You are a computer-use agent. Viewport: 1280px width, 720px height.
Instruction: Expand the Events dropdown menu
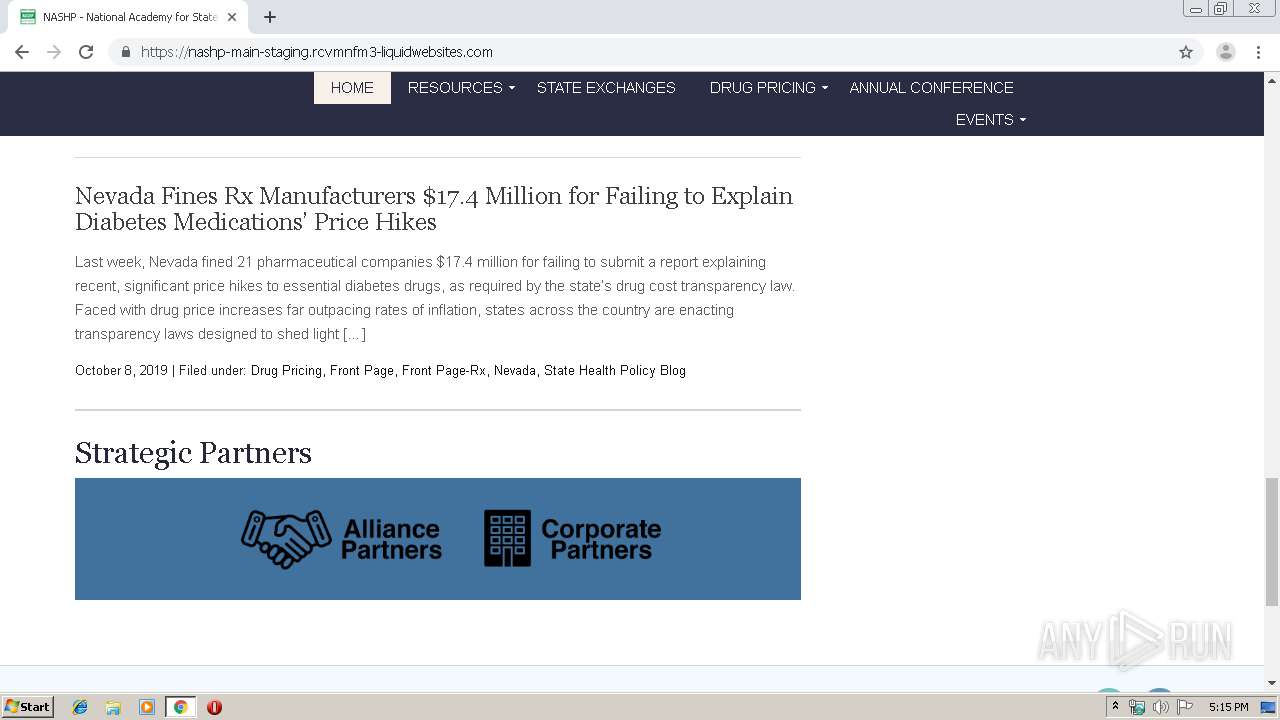coord(990,120)
